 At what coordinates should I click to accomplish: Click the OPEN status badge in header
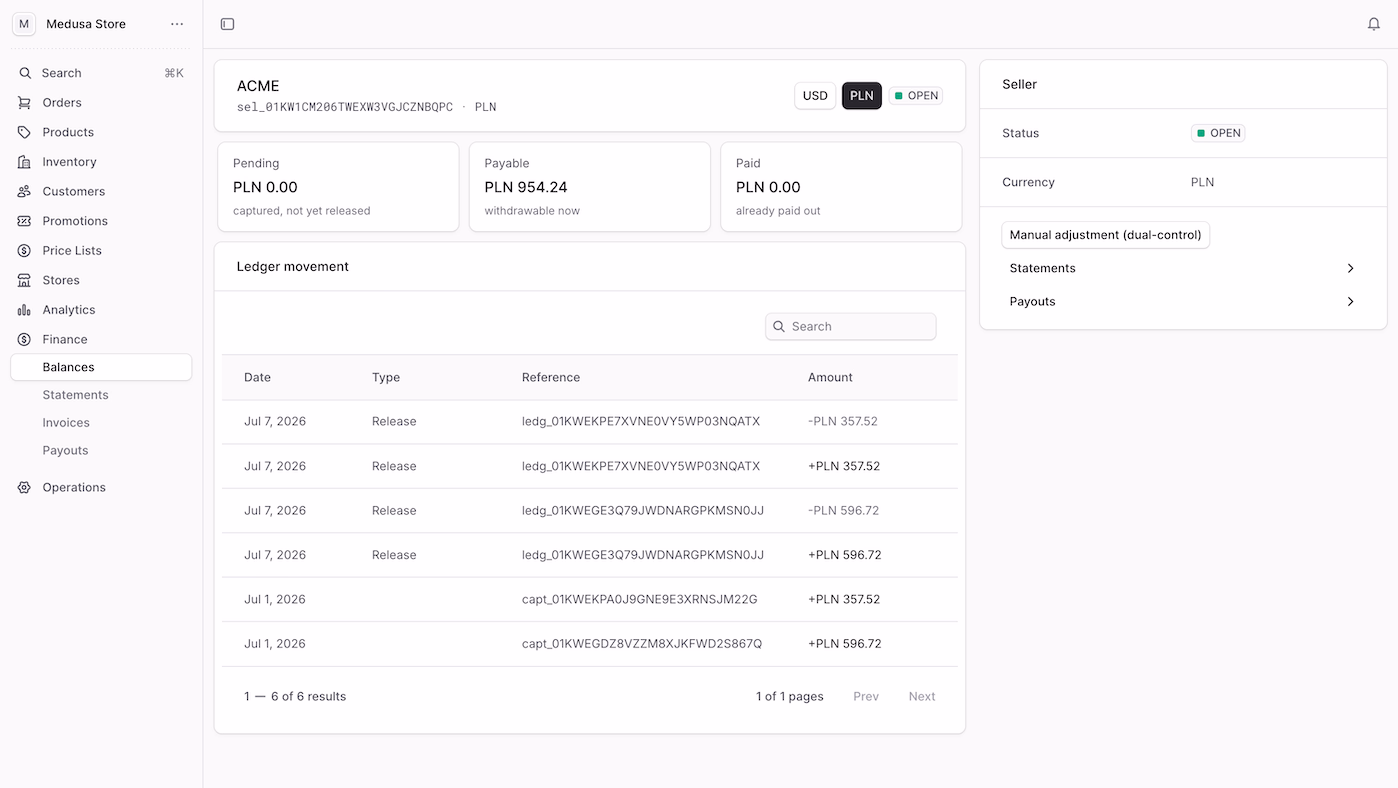pyautogui.click(x=916, y=96)
